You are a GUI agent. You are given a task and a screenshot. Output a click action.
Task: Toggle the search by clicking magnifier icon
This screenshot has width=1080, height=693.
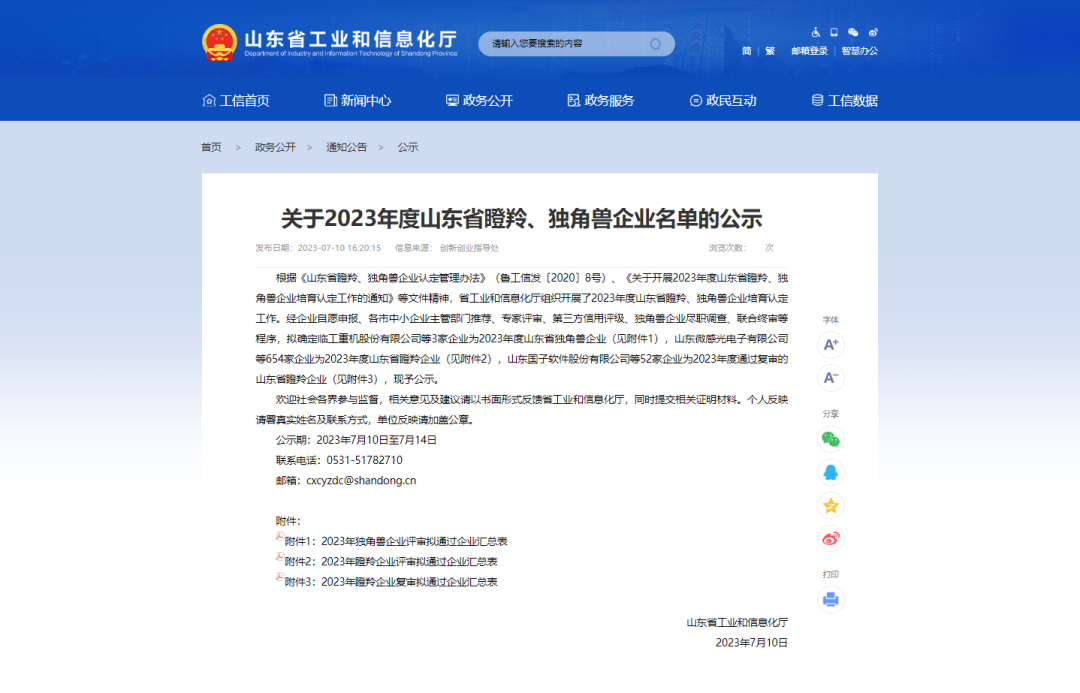click(657, 44)
